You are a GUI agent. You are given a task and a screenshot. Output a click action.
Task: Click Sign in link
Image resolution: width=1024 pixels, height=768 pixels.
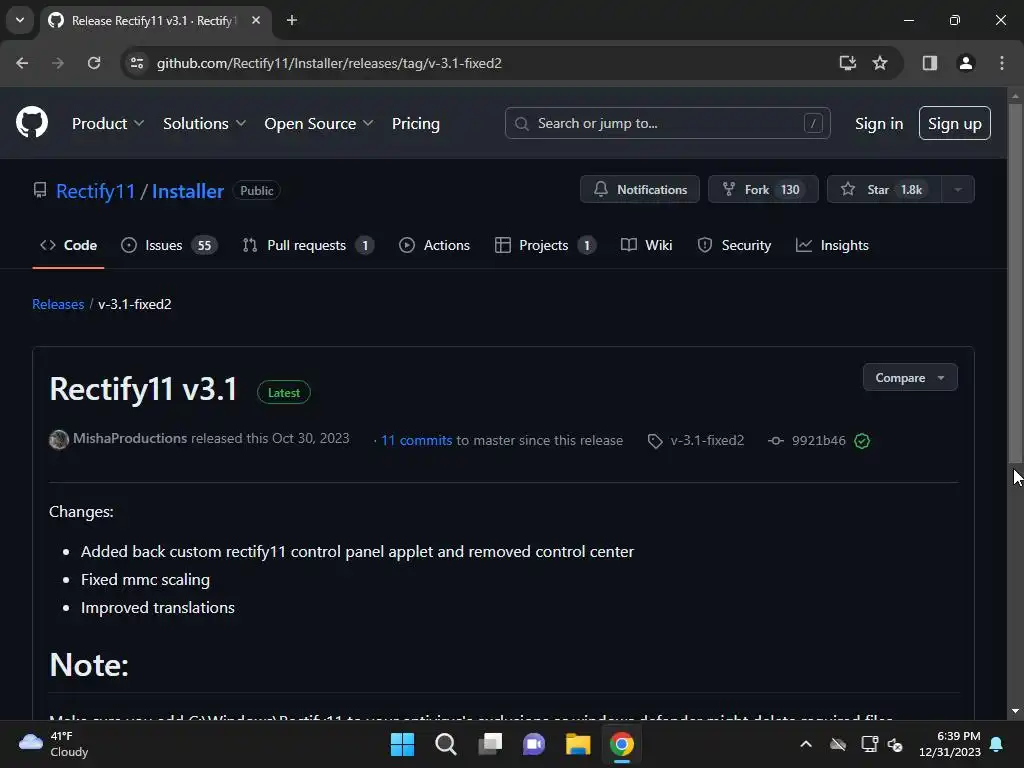click(879, 123)
